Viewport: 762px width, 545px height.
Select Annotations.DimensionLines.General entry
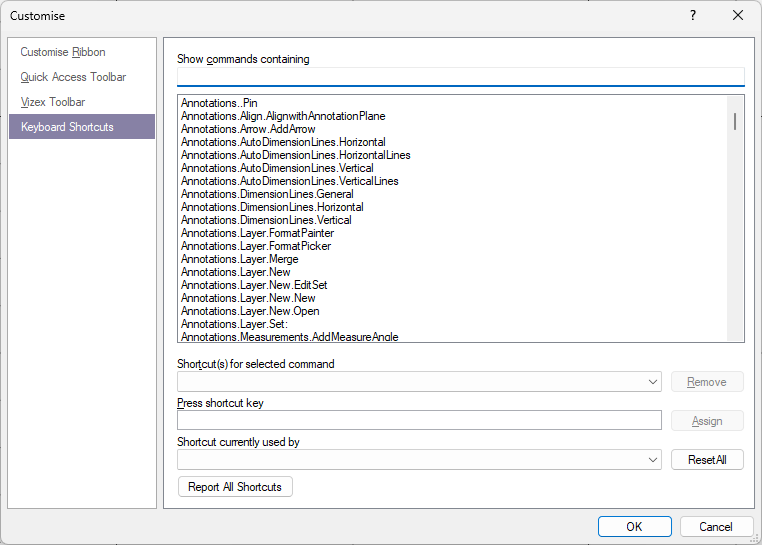click(x=267, y=194)
